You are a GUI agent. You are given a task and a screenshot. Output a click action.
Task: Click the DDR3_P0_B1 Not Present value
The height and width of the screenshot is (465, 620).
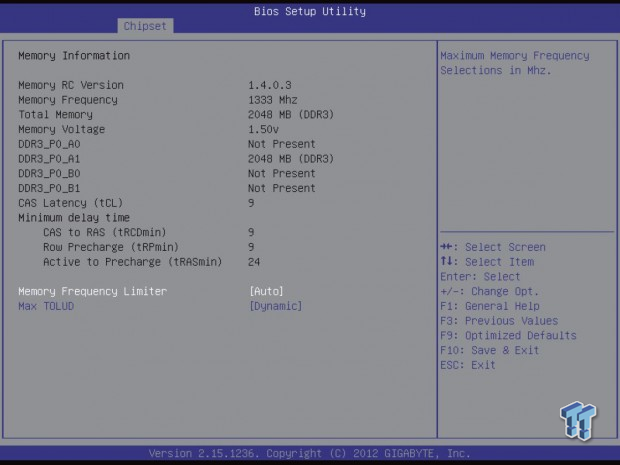tap(282, 188)
